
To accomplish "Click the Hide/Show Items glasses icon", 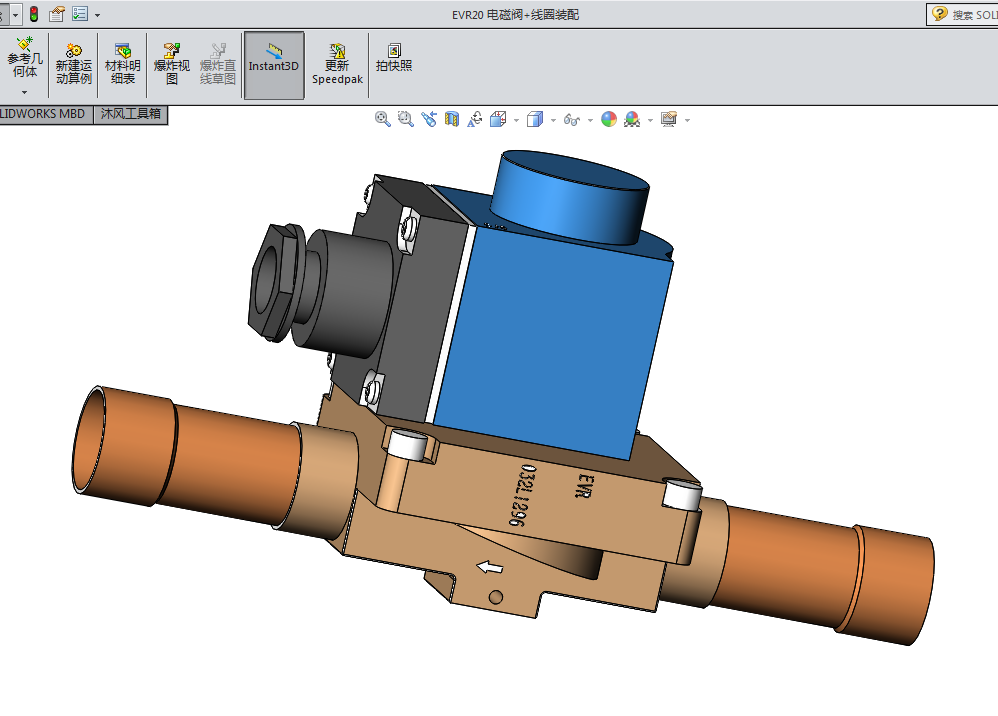I will click(x=571, y=119).
